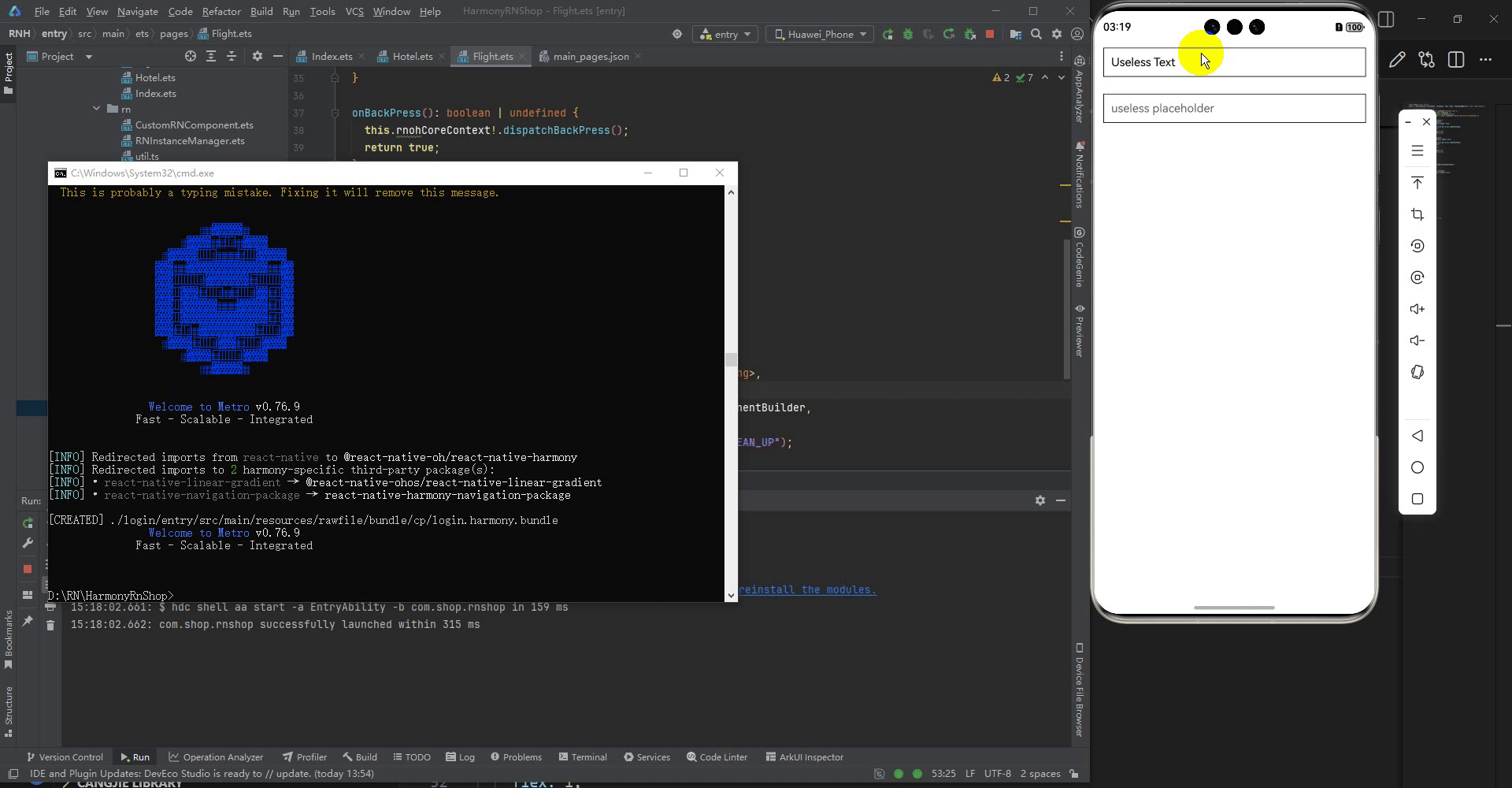
Task: Take emulator screenshot with crop icon
Action: tap(1417, 214)
